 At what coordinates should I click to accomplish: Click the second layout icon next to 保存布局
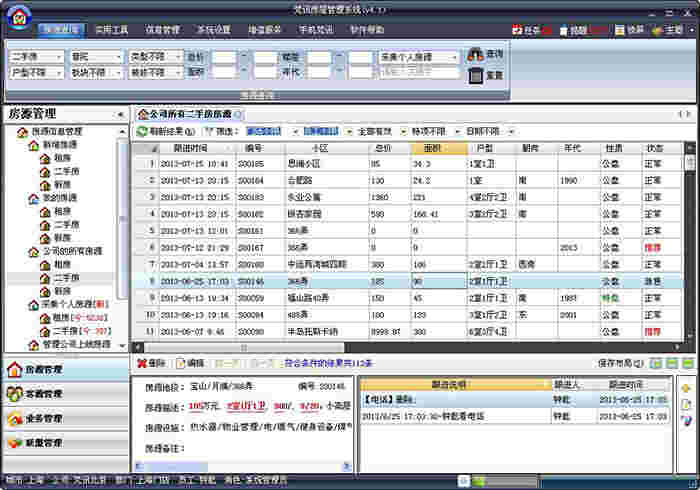click(672, 363)
